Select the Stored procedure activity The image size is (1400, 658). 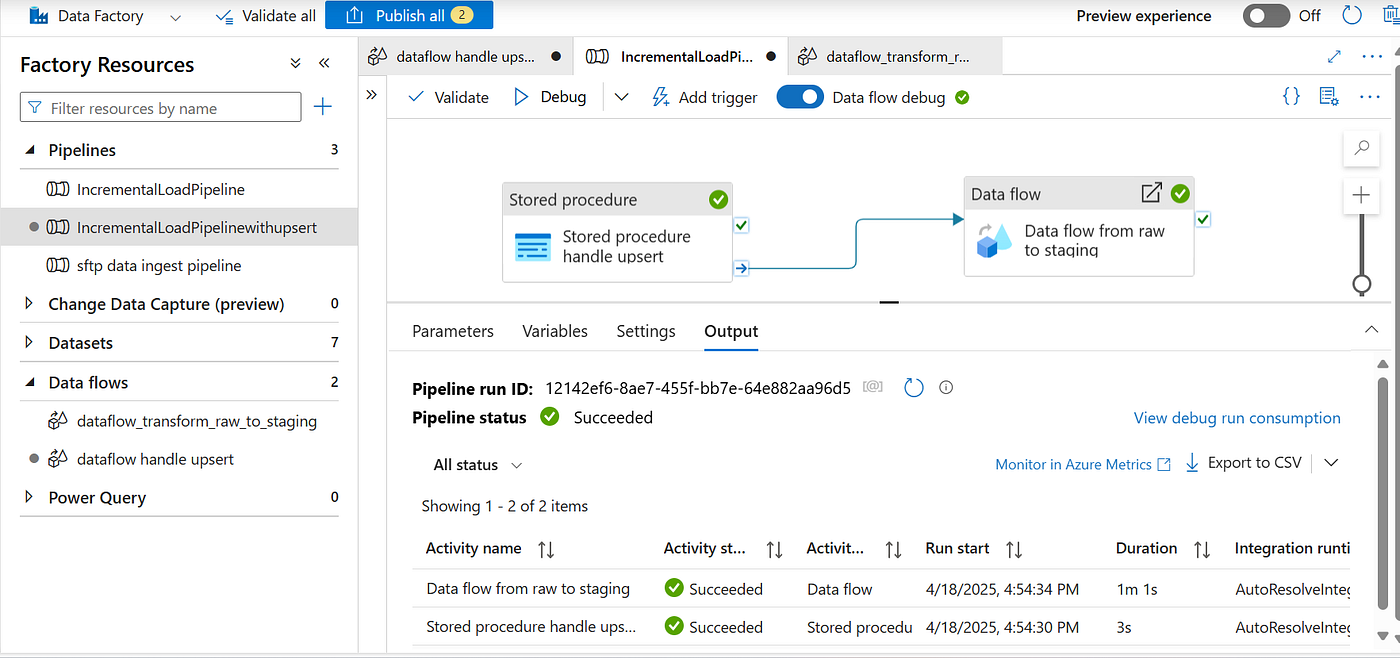[617, 232]
